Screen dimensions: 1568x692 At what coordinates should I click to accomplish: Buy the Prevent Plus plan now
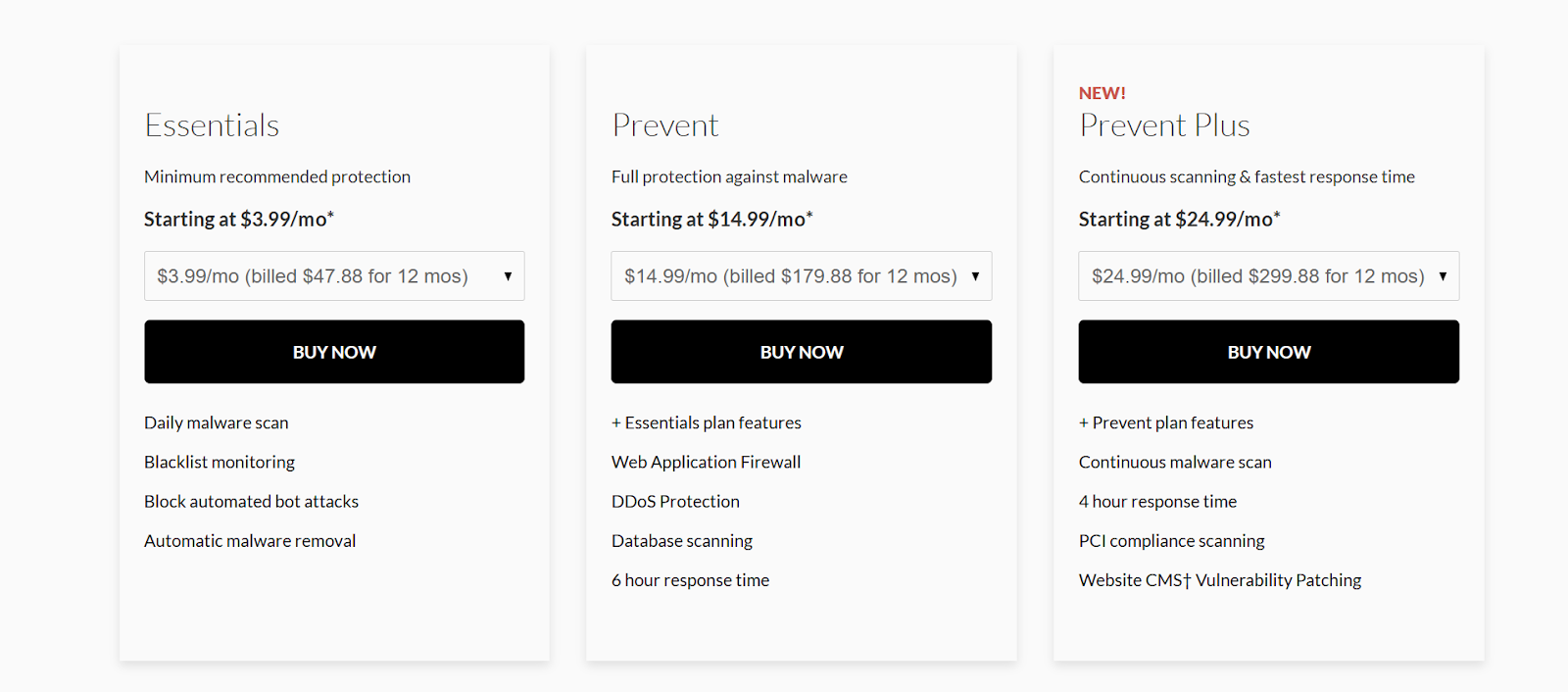(1268, 352)
